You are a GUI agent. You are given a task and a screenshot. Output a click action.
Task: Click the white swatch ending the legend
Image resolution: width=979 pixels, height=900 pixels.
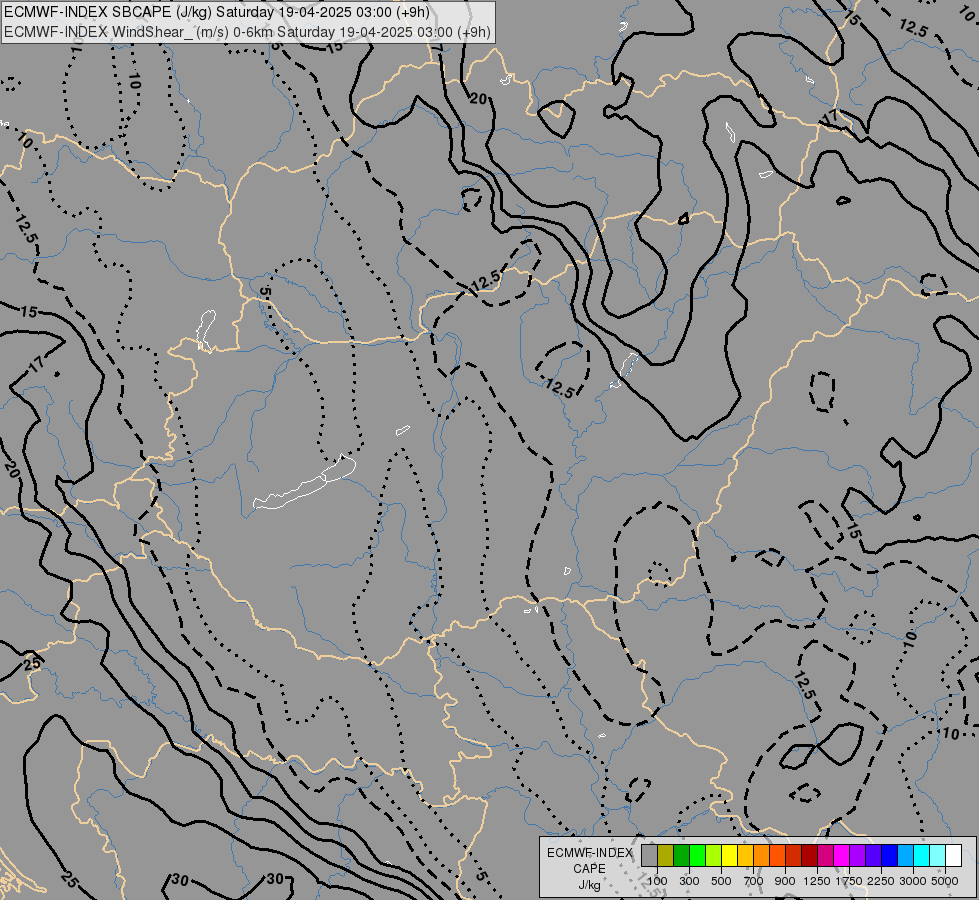pos(954,856)
